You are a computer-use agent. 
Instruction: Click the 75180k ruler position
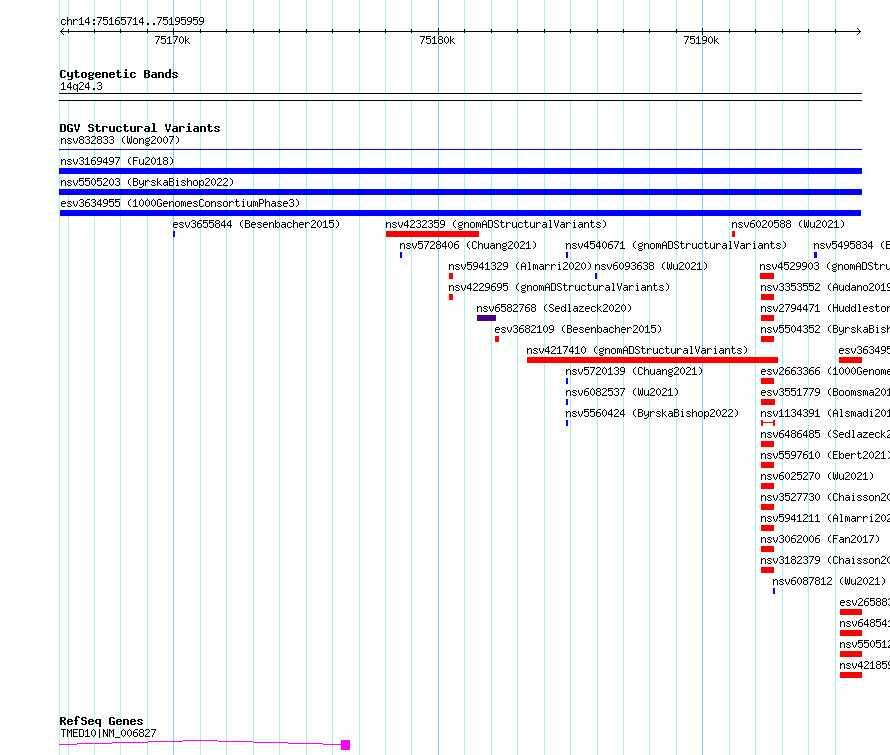pos(437,40)
